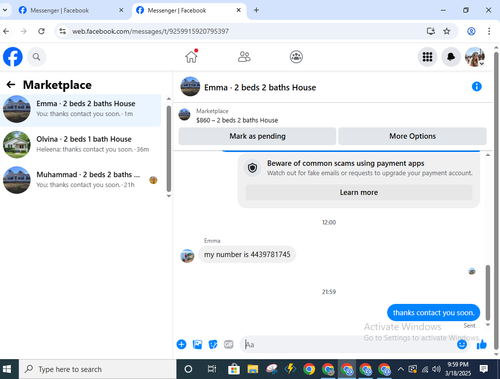Bookmark this page with the star
500x379 pixels.
pyautogui.click(x=447, y=31)
